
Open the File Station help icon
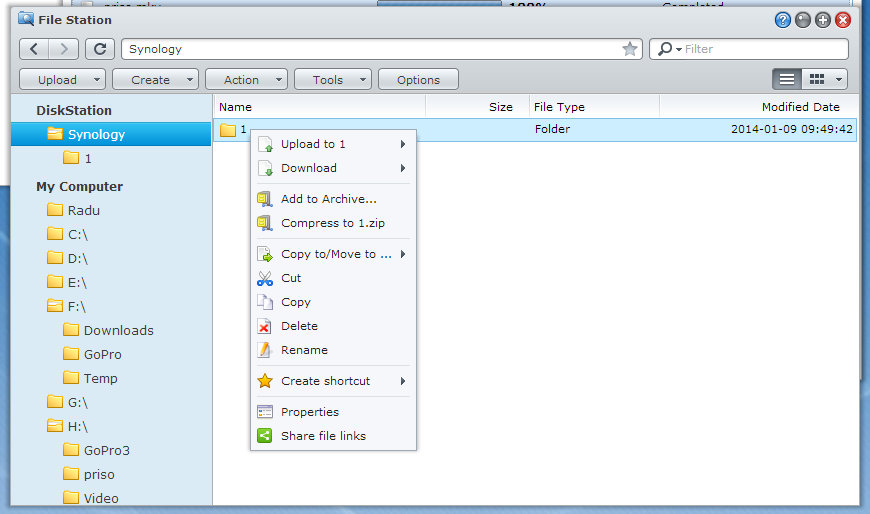tap(782, 20)
